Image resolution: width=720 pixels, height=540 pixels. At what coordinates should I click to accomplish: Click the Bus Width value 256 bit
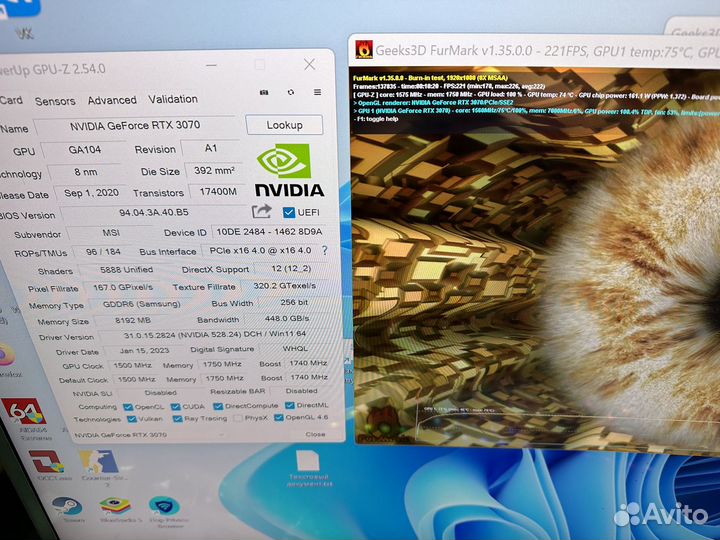[x=294, y=302]
